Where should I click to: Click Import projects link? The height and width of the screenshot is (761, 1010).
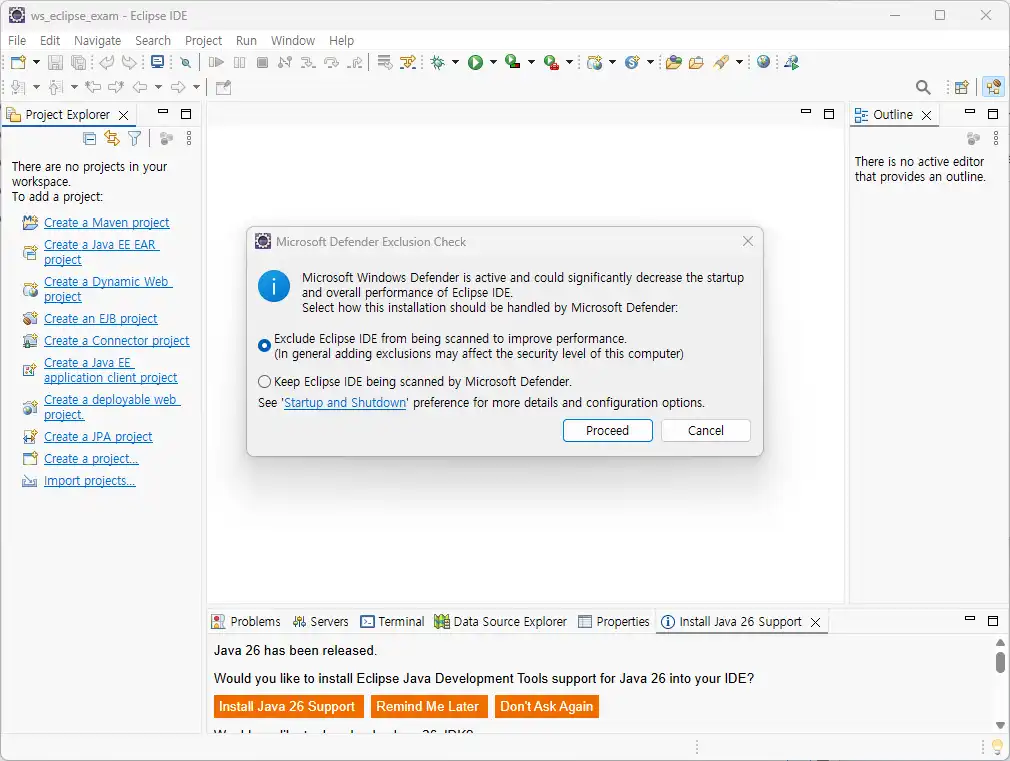tap(90, 481)
